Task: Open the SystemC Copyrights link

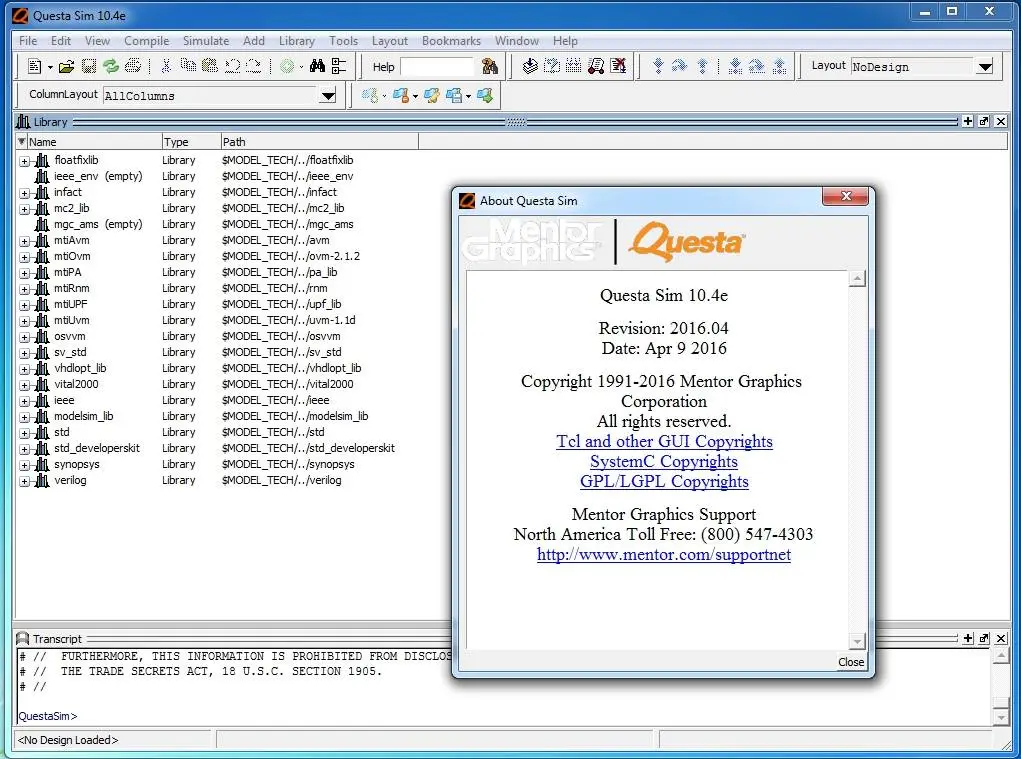Action: pyautogui.click(x=664, y=462)
